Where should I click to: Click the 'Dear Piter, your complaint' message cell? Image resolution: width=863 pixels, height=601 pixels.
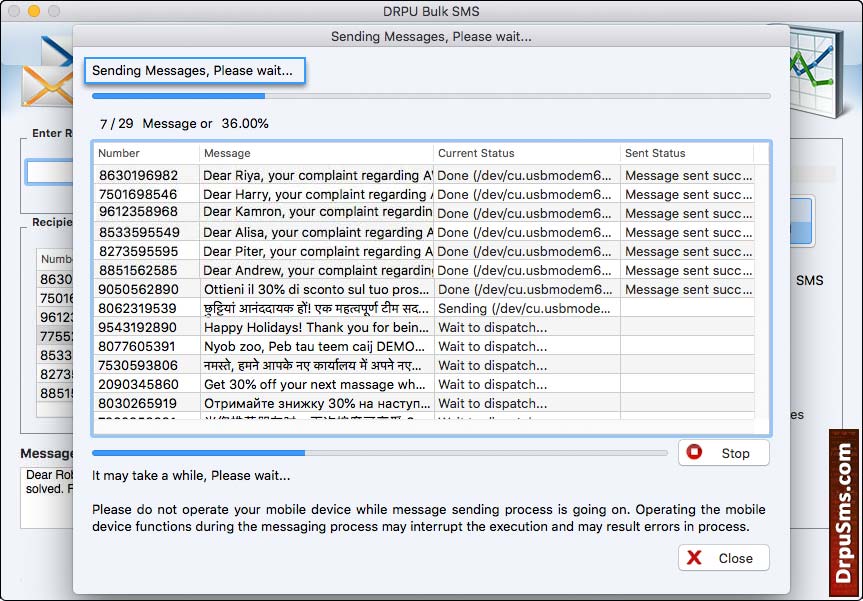pos(317,252)
